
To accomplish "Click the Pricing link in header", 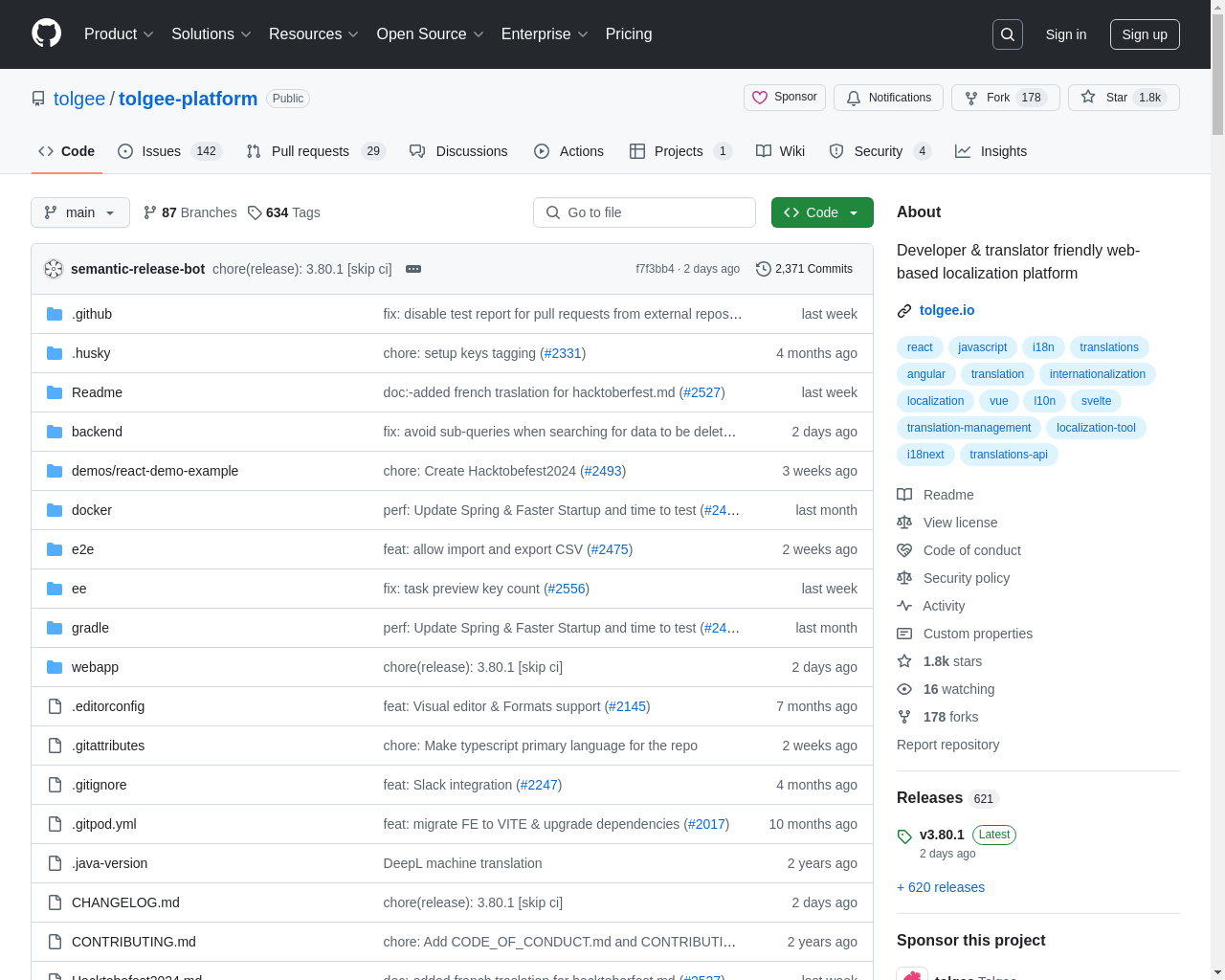I will [x=629, y=34].
